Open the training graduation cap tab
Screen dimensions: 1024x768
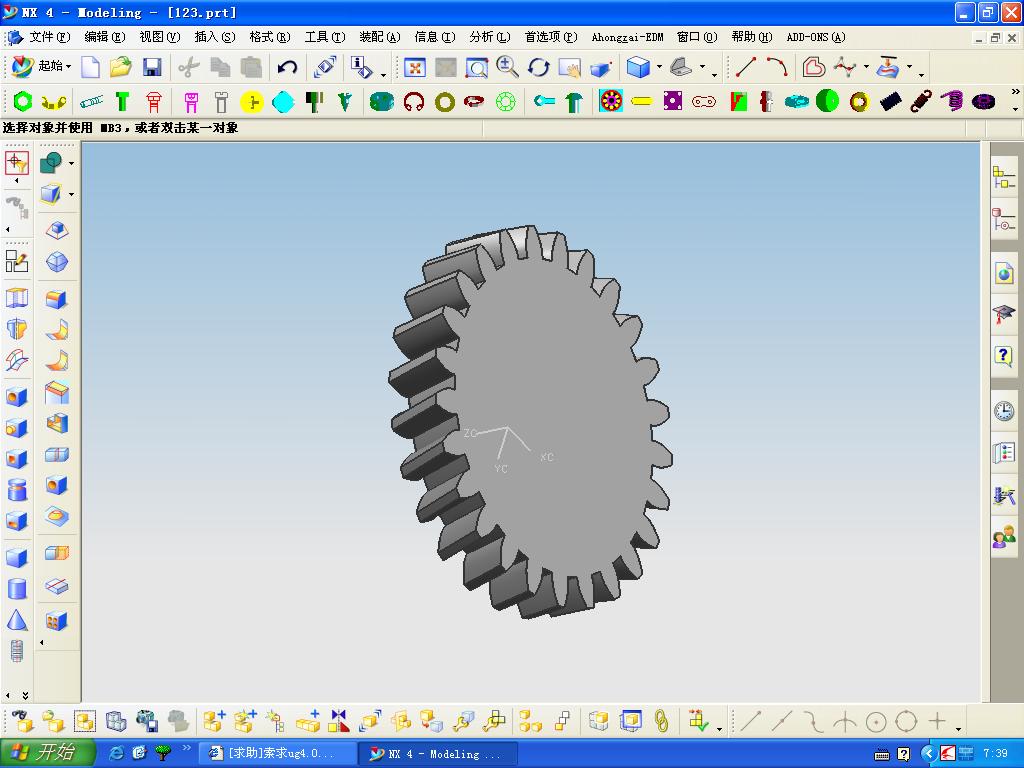(1004, 315)
